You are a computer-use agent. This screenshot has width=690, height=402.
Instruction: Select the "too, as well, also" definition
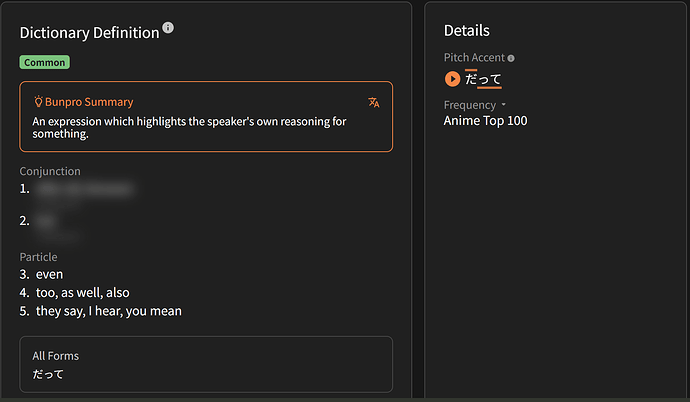(x=82, y=293)
